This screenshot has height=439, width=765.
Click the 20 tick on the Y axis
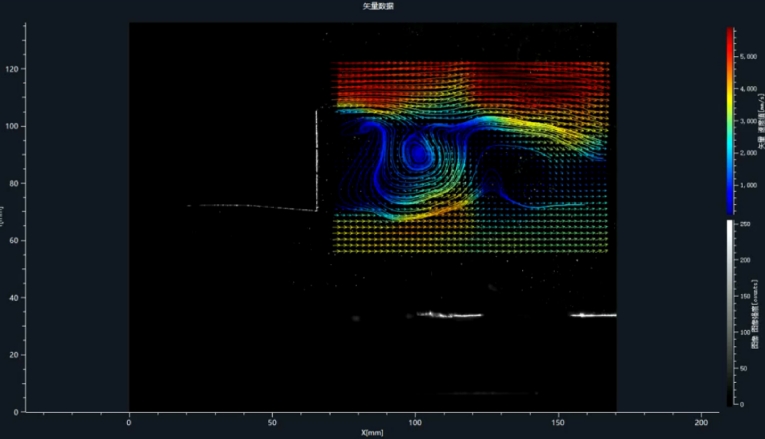point(14,355)
